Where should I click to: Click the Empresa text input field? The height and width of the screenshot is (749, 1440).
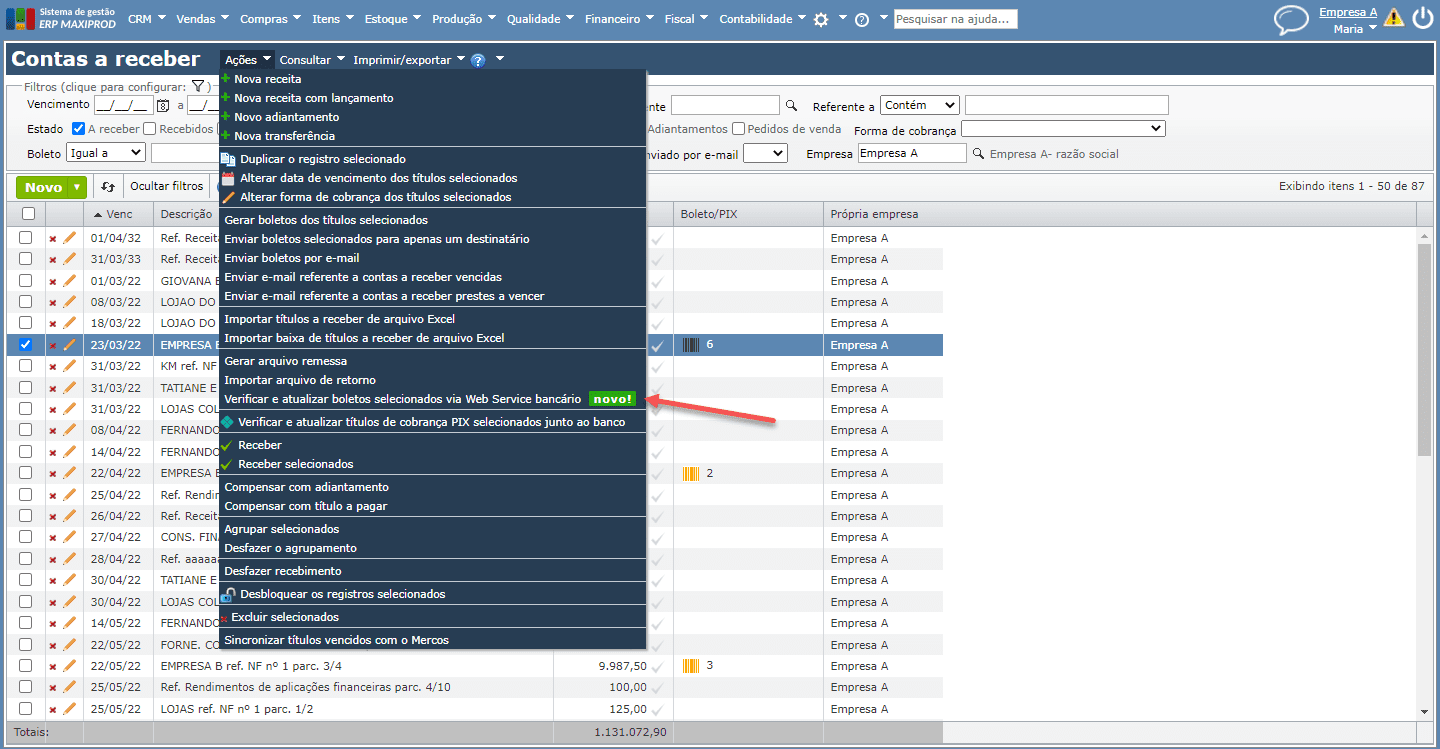[912, 153]
